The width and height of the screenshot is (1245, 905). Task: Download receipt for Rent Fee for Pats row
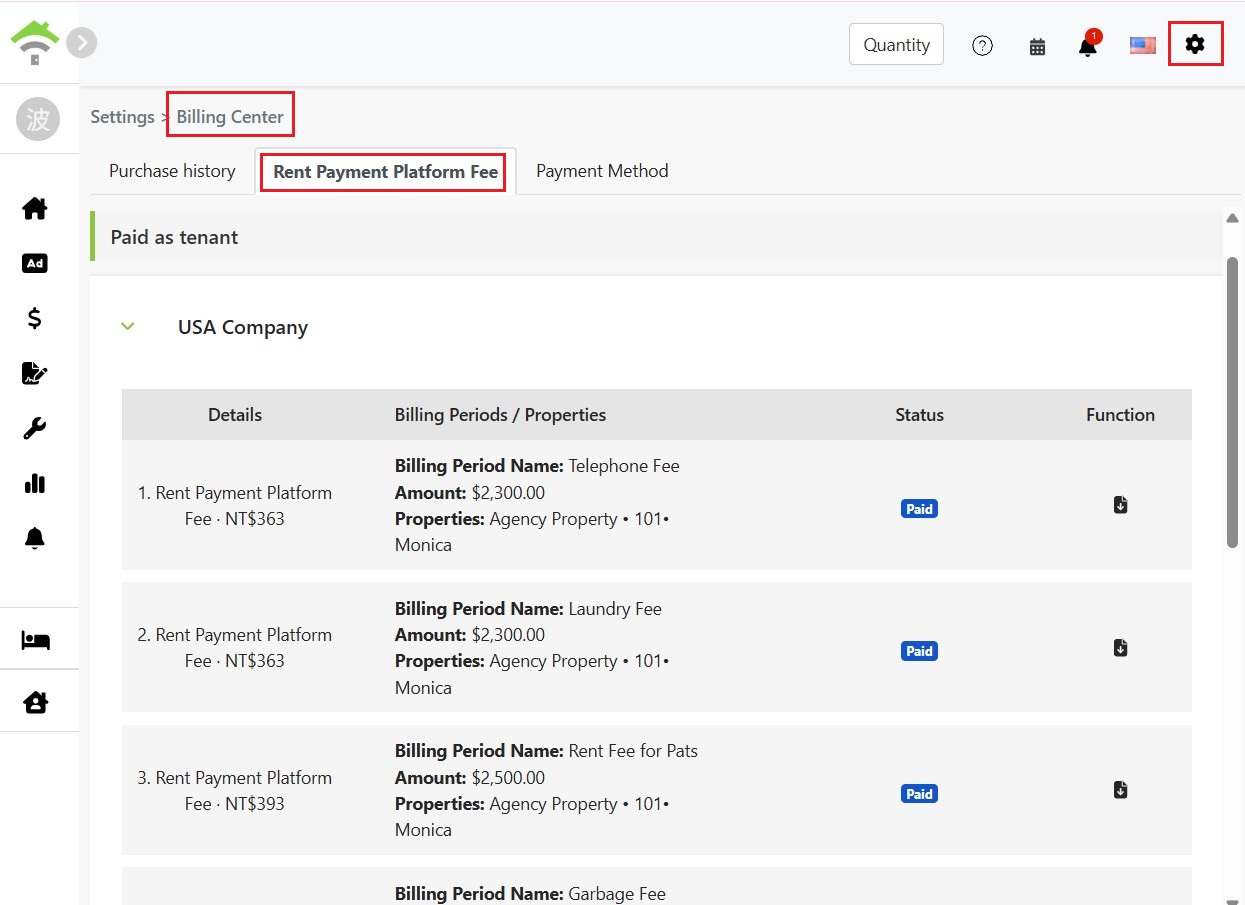(x=1121, y=790)
